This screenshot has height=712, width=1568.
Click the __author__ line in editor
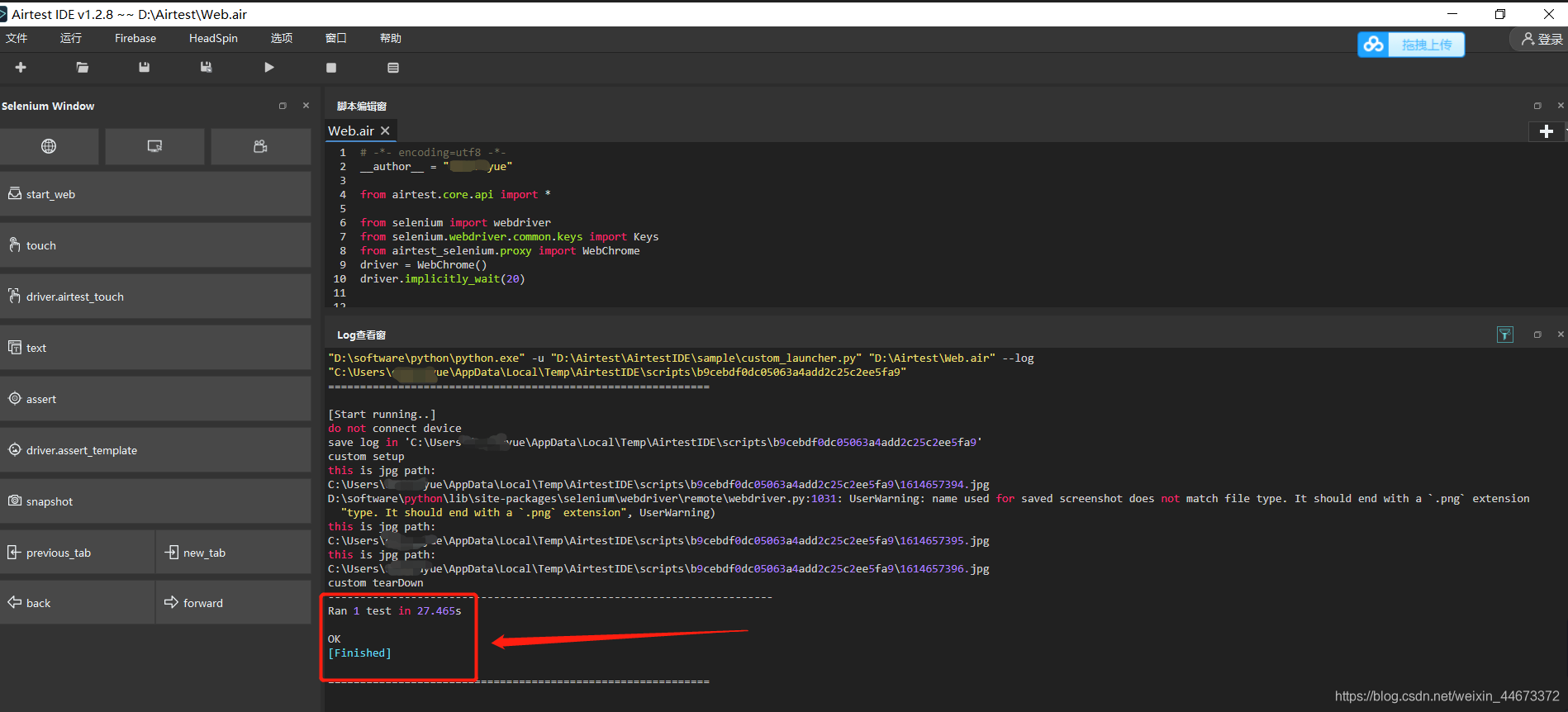pos(436,167)
